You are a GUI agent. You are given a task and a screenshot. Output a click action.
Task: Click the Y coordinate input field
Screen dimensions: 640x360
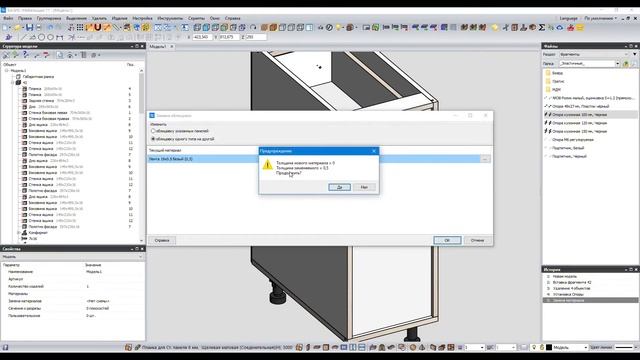[229, 37]
